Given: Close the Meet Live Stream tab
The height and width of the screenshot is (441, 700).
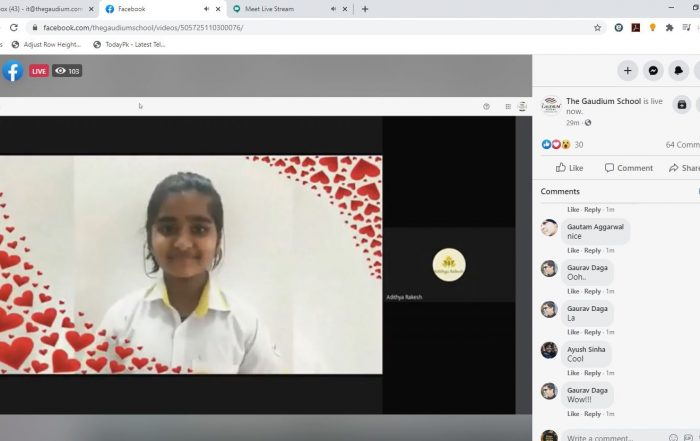Looking at the screenshot, I should tap(345, 9).
